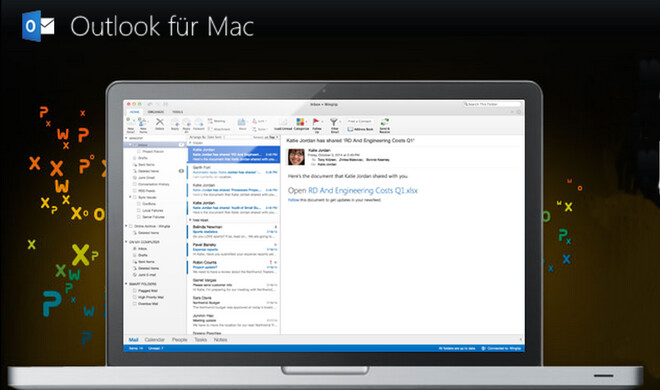Click the Junk icon in ribbon
Image resolution: width=660 pixels, height=390 pixels.
(x=255, y=121)
